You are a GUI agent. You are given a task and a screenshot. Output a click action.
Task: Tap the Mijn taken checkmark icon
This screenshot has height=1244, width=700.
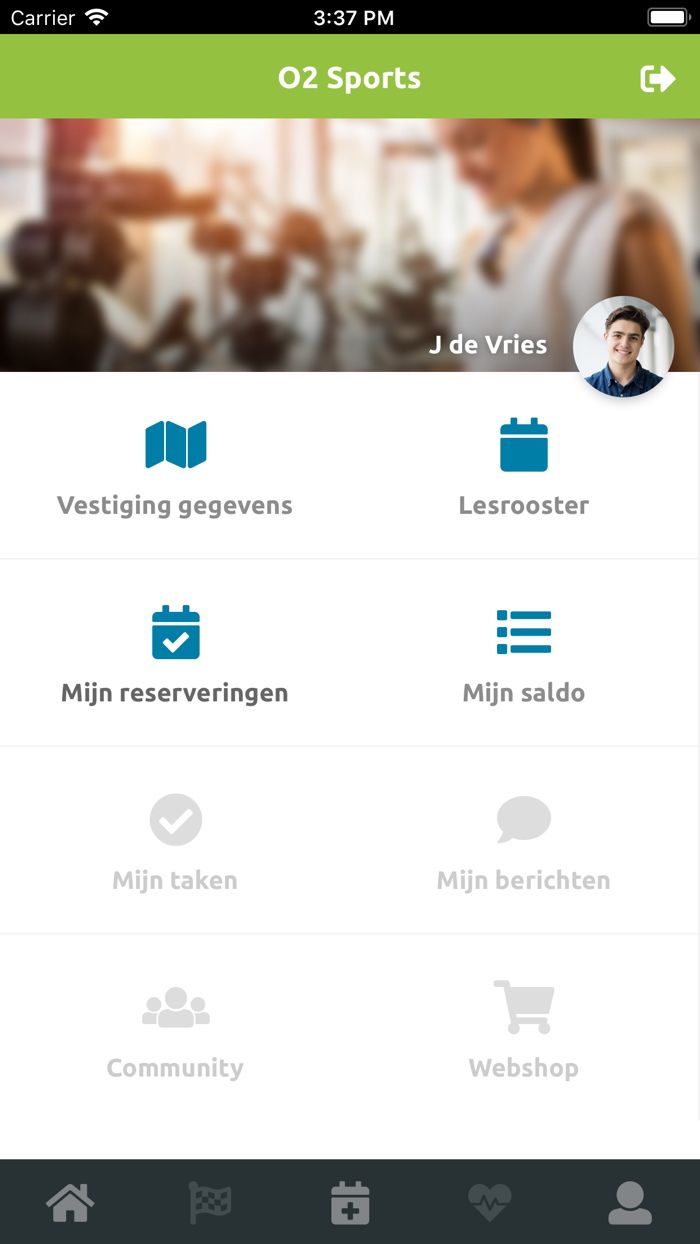coord(175,820)
